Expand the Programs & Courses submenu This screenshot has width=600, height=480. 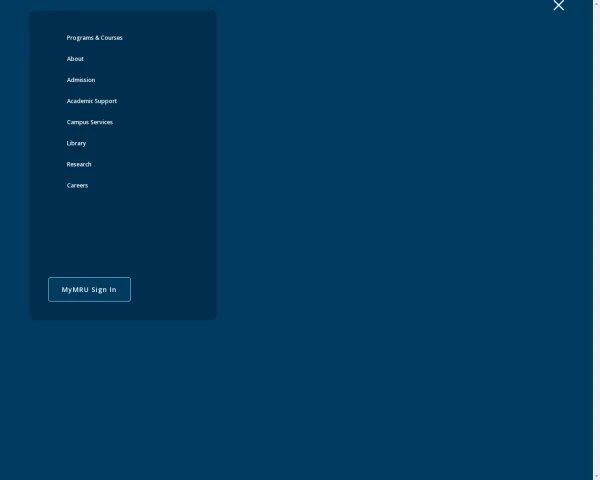click(94, 38)
